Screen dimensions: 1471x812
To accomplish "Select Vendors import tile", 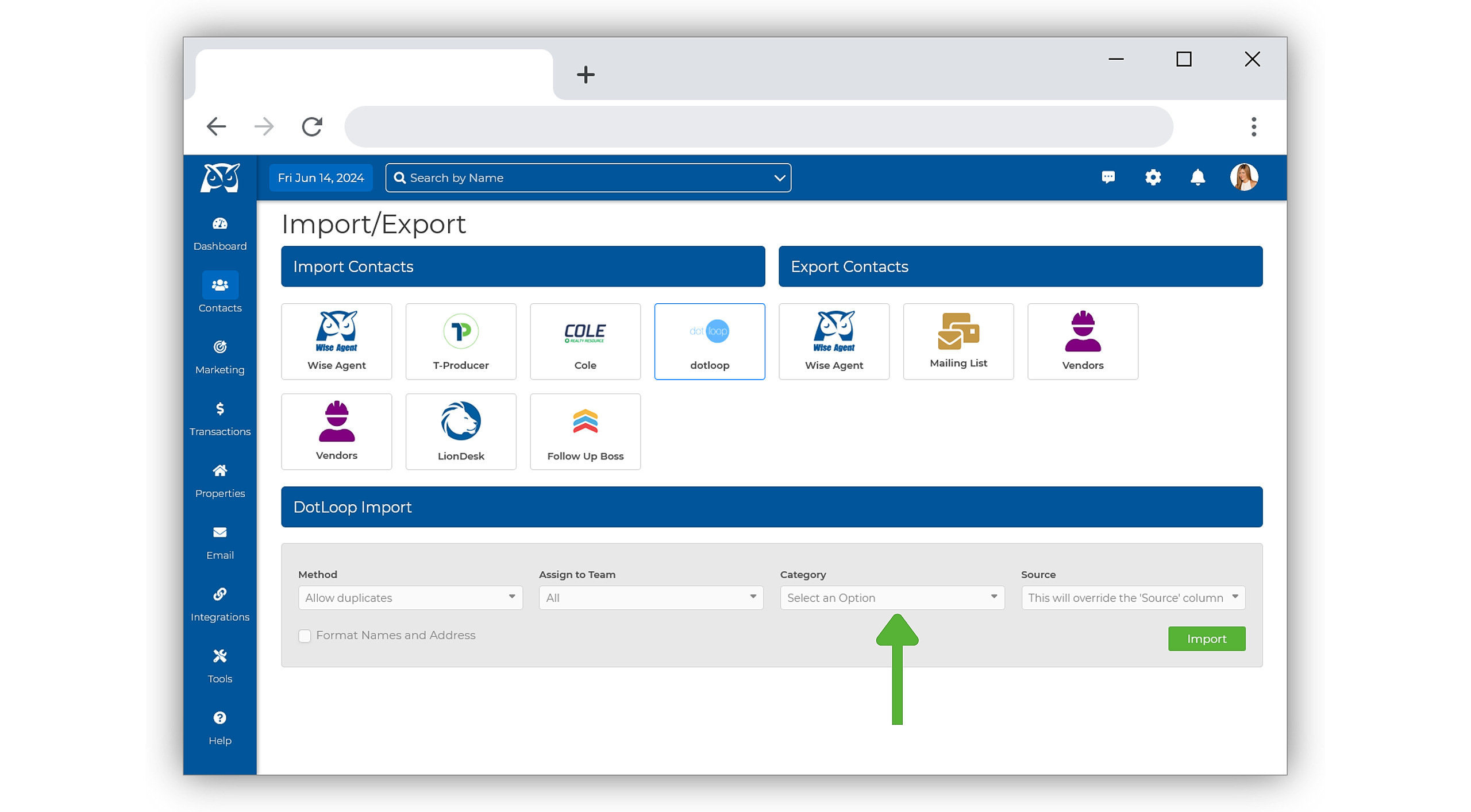I will [x=336, y=431].
